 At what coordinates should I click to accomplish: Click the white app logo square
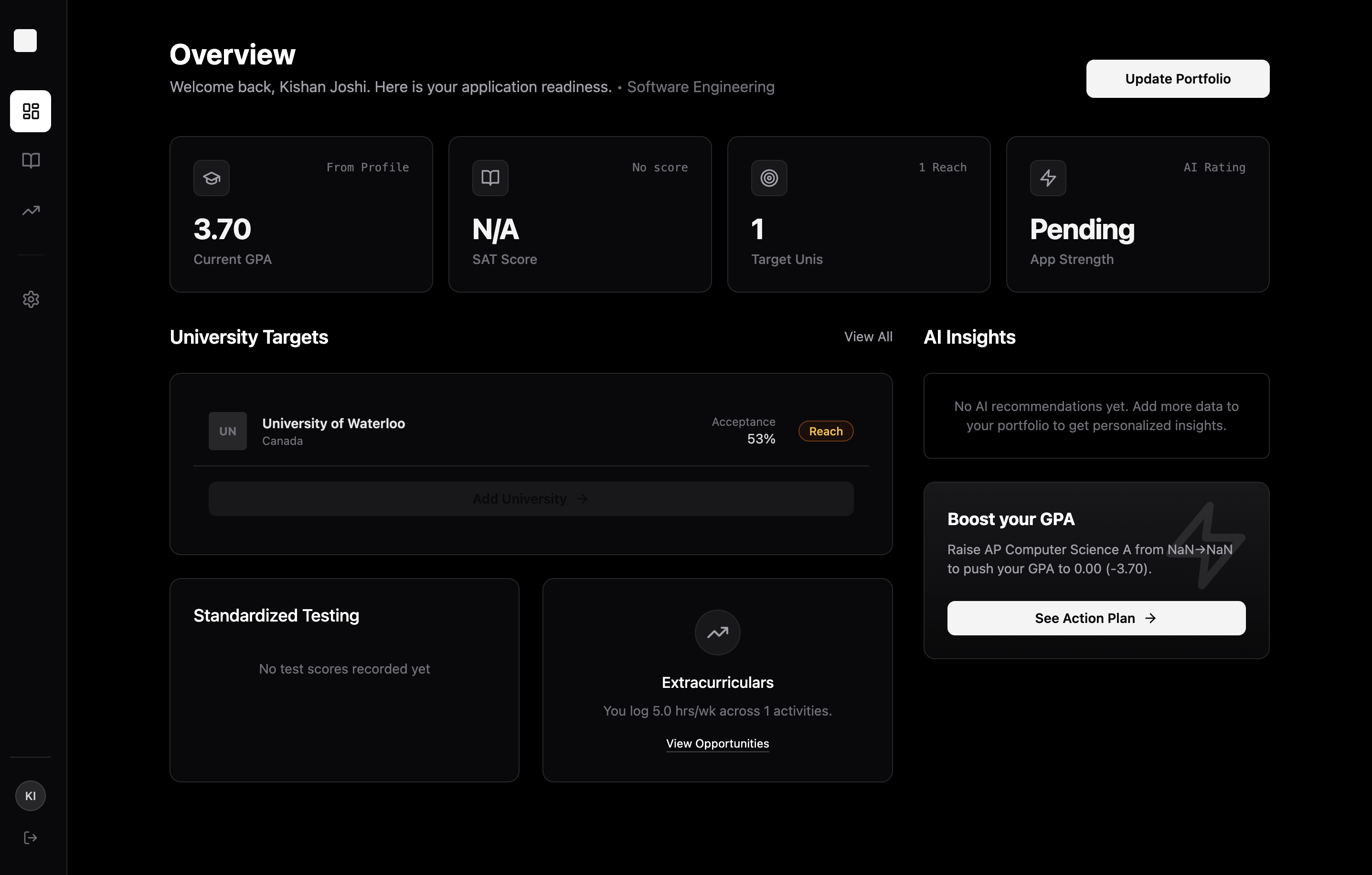(x=25, y=41)
